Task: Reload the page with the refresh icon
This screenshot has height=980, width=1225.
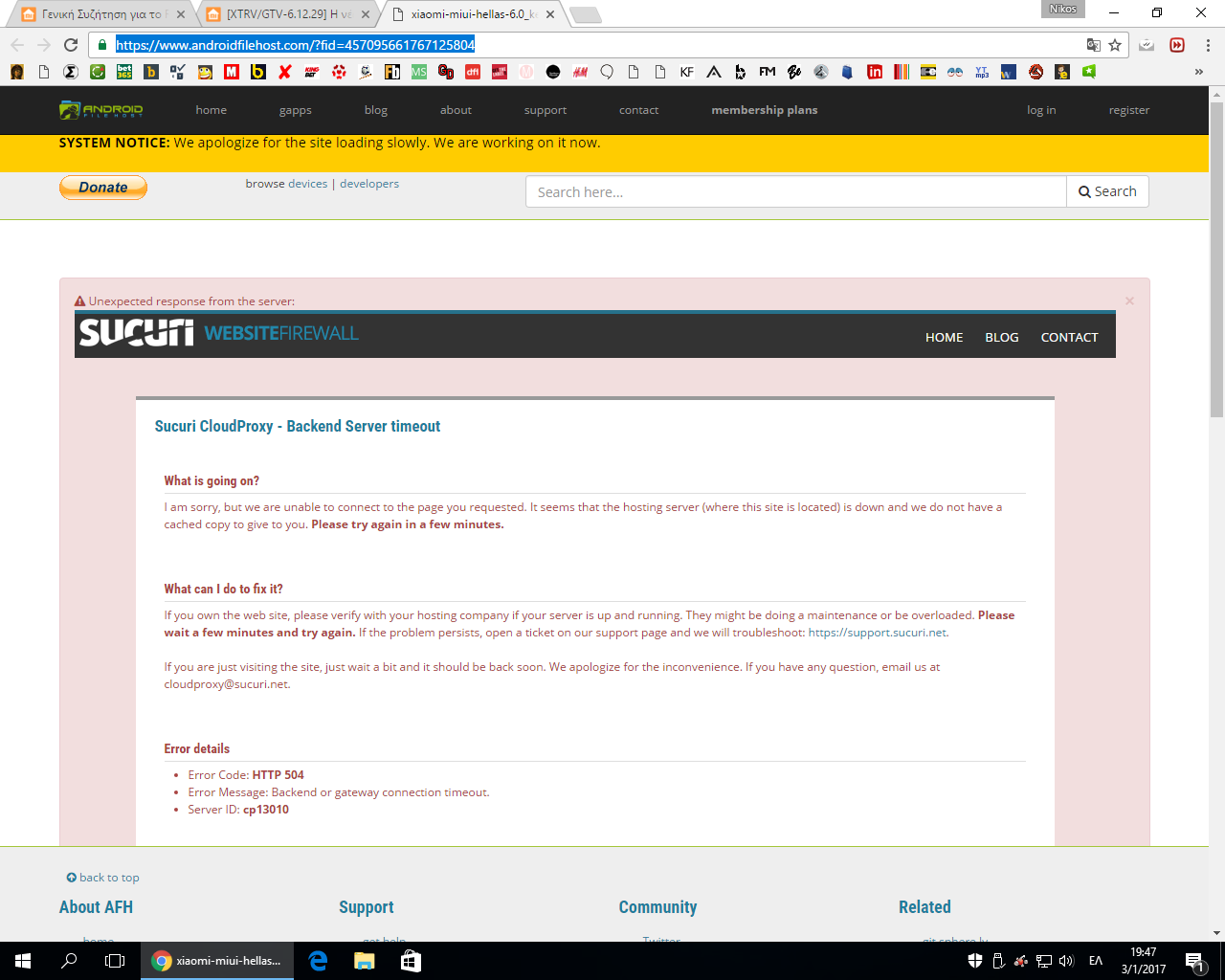Action: point(71,45)
